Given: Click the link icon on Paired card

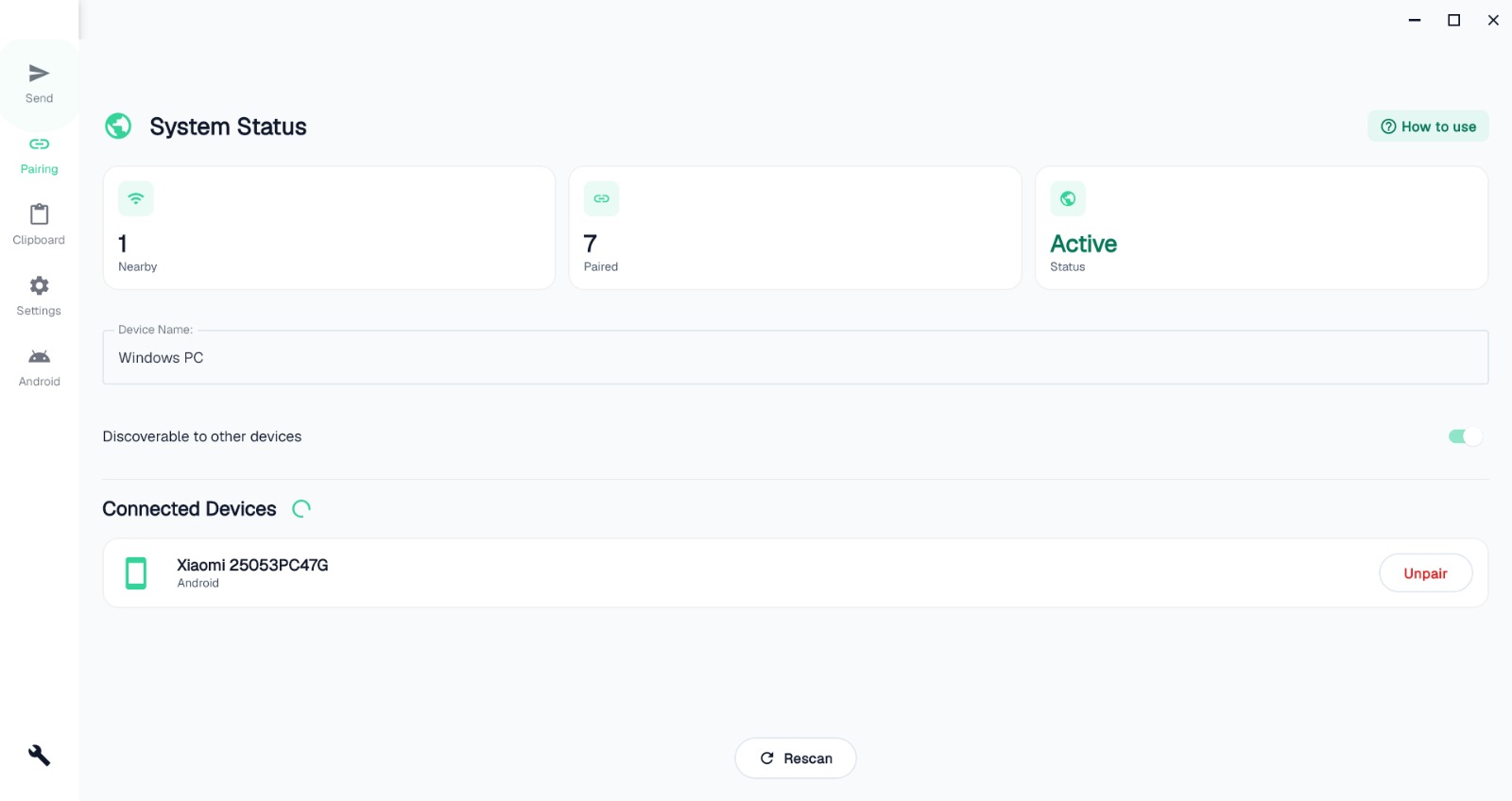Looking at the screenshot, I should [x=601, y=198].
